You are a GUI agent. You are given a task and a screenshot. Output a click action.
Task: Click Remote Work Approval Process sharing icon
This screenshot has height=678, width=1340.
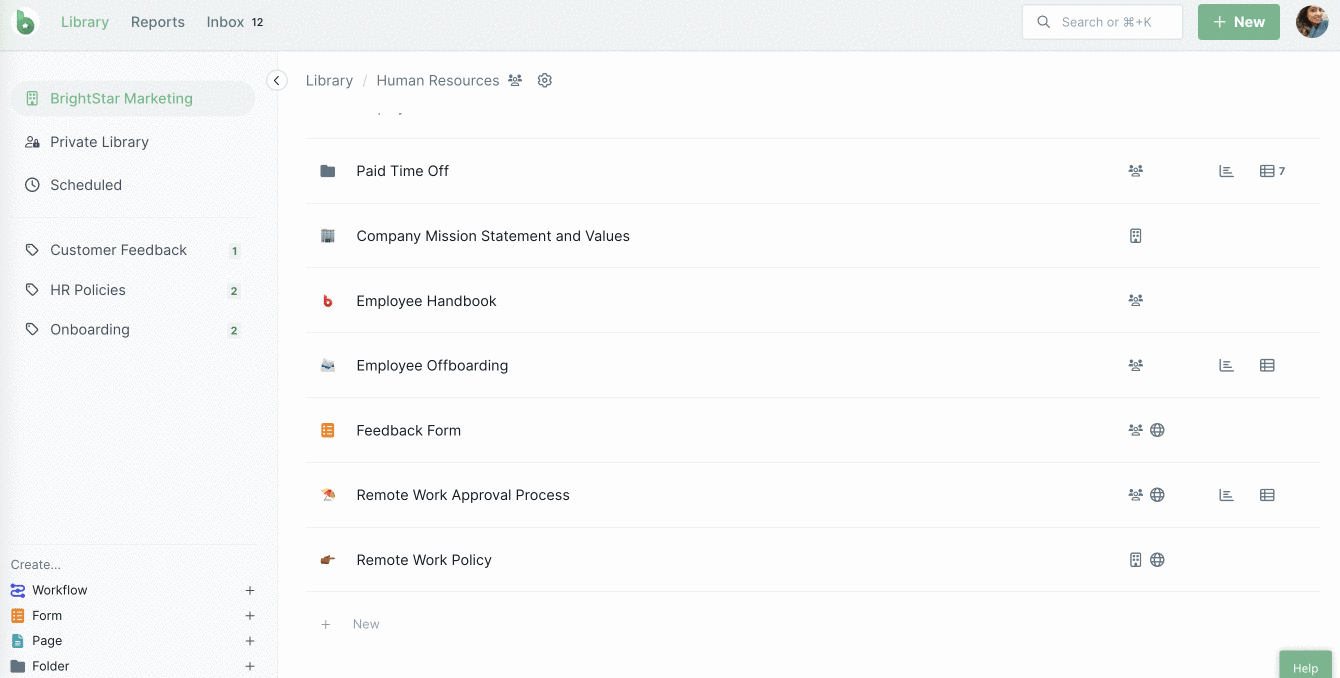[x=1136, y=494]
